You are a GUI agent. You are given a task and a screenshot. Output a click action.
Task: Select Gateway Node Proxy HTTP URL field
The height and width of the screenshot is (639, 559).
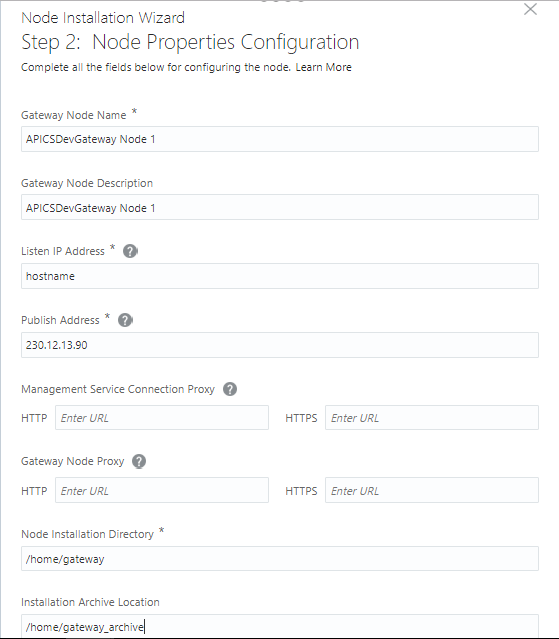point(162,490)
